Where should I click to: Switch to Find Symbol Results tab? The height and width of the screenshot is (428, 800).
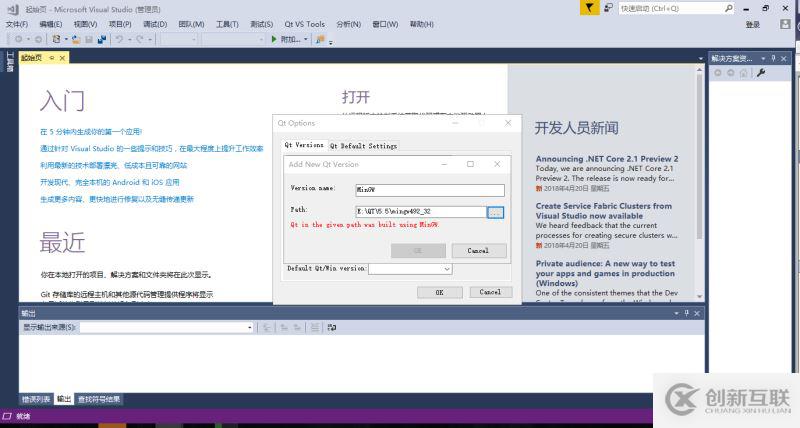point(99,399)
